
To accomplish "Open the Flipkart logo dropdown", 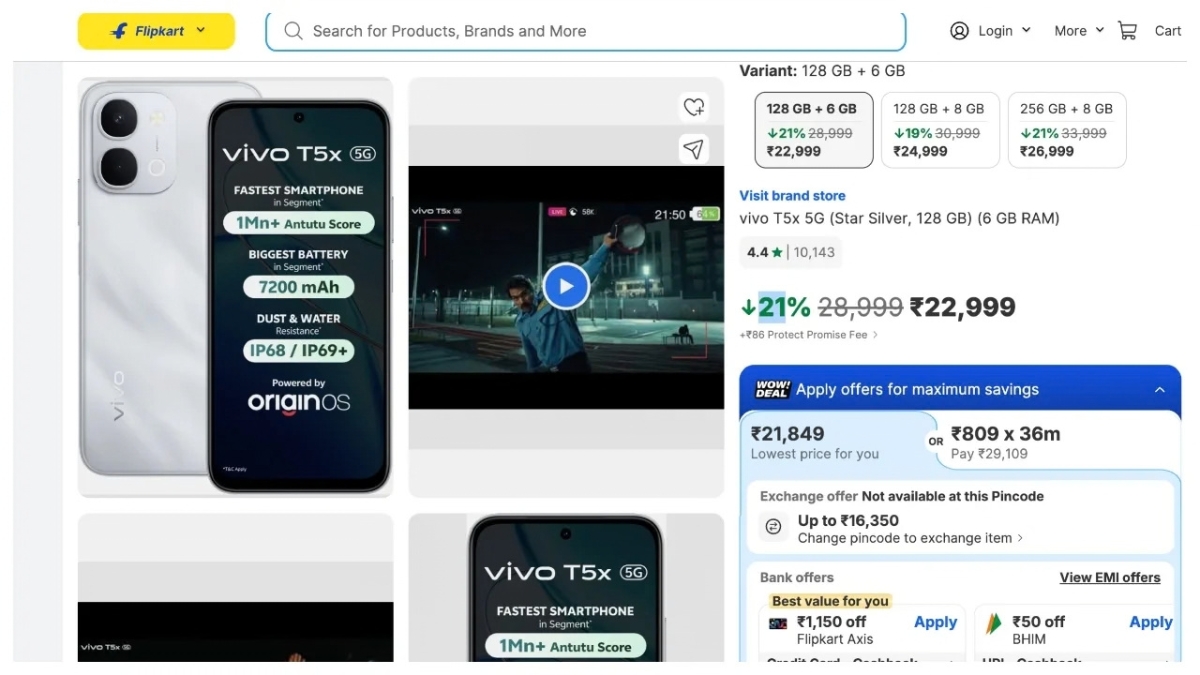I will [x=156, y=31].
